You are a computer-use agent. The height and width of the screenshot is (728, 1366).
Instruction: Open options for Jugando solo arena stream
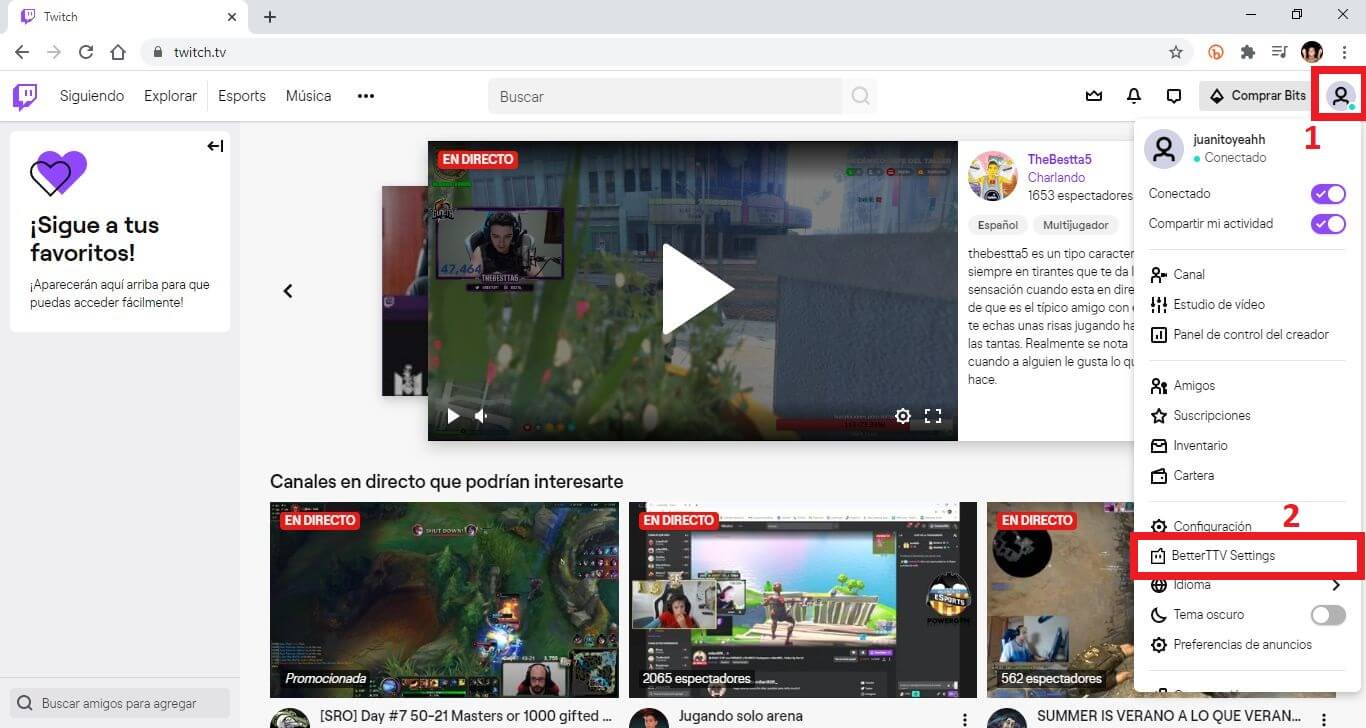964,720
